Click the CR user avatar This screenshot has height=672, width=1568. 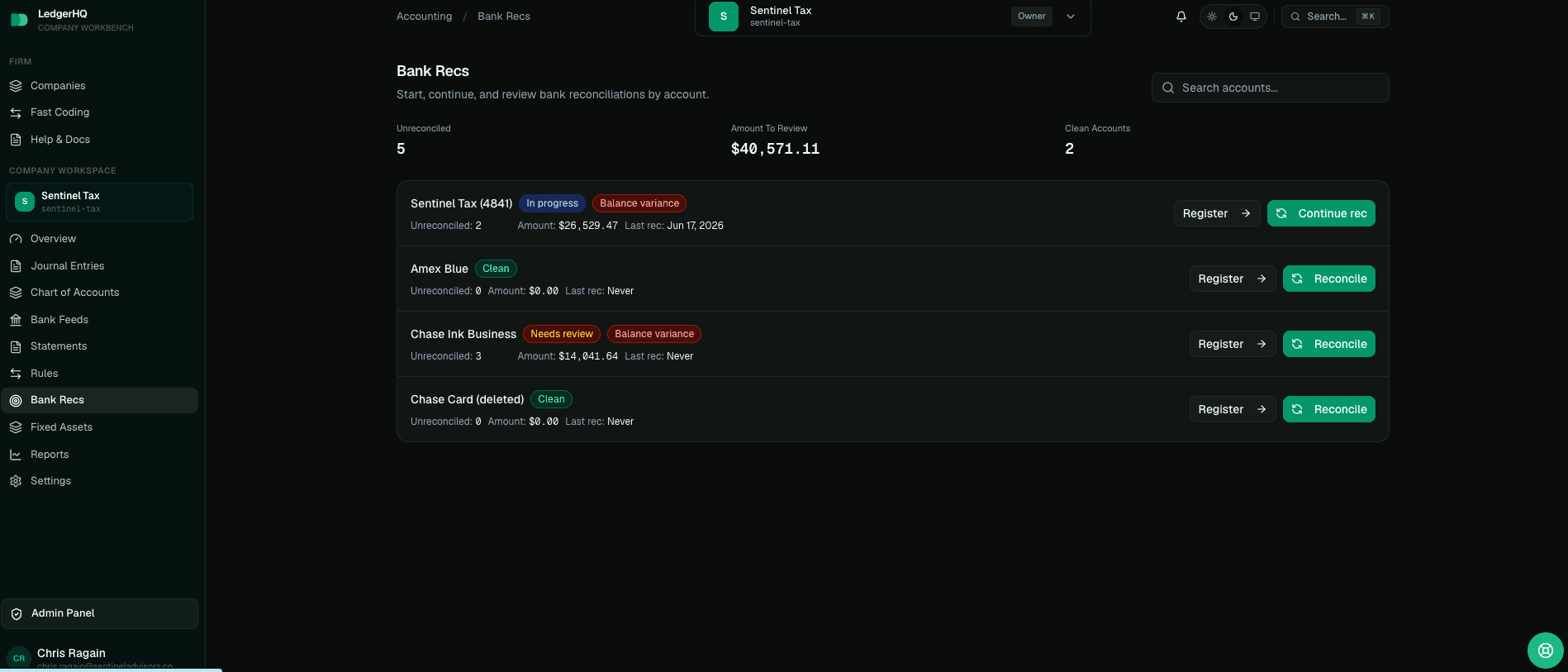(x=19, y=658)
